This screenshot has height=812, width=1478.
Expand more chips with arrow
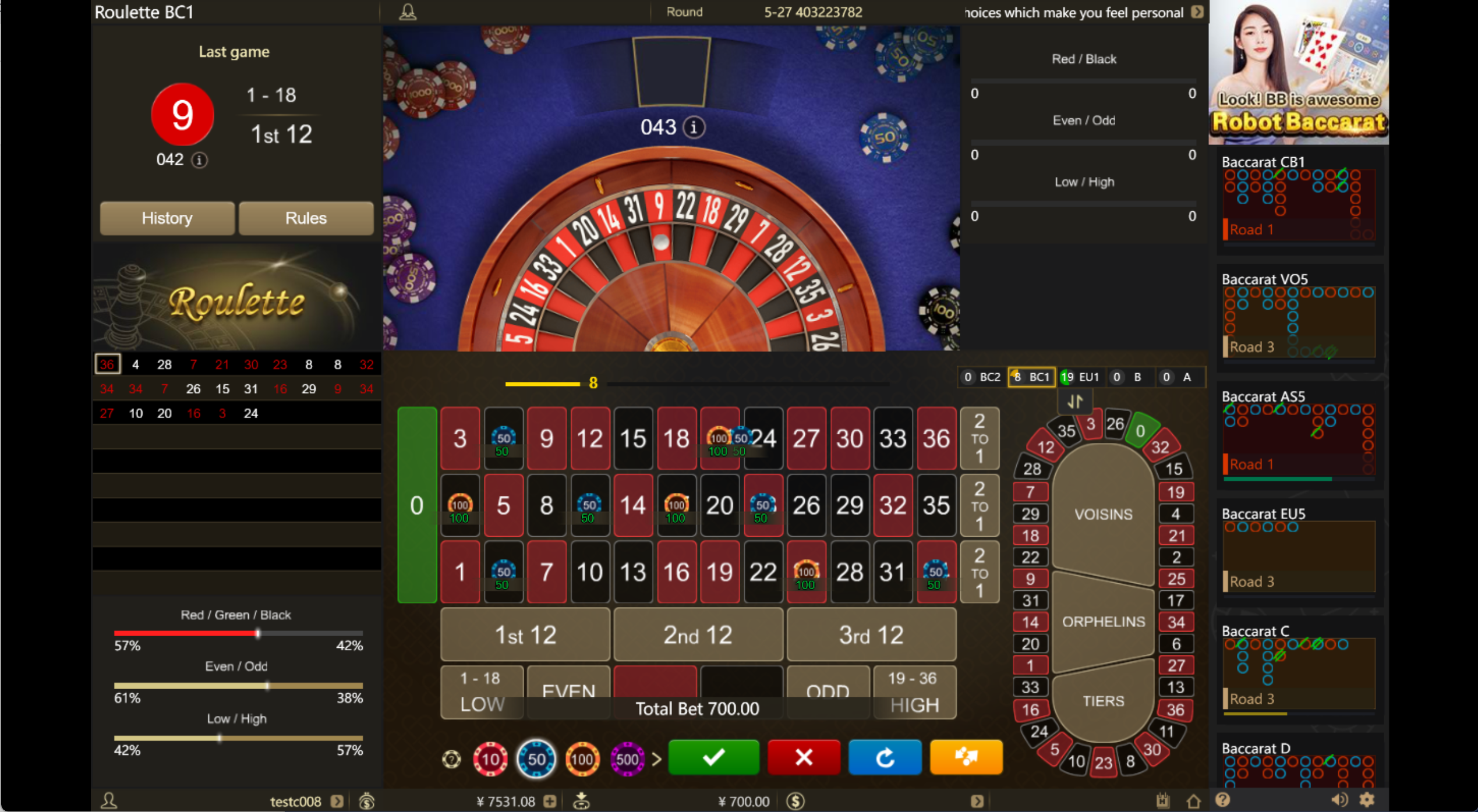point(657,759)
